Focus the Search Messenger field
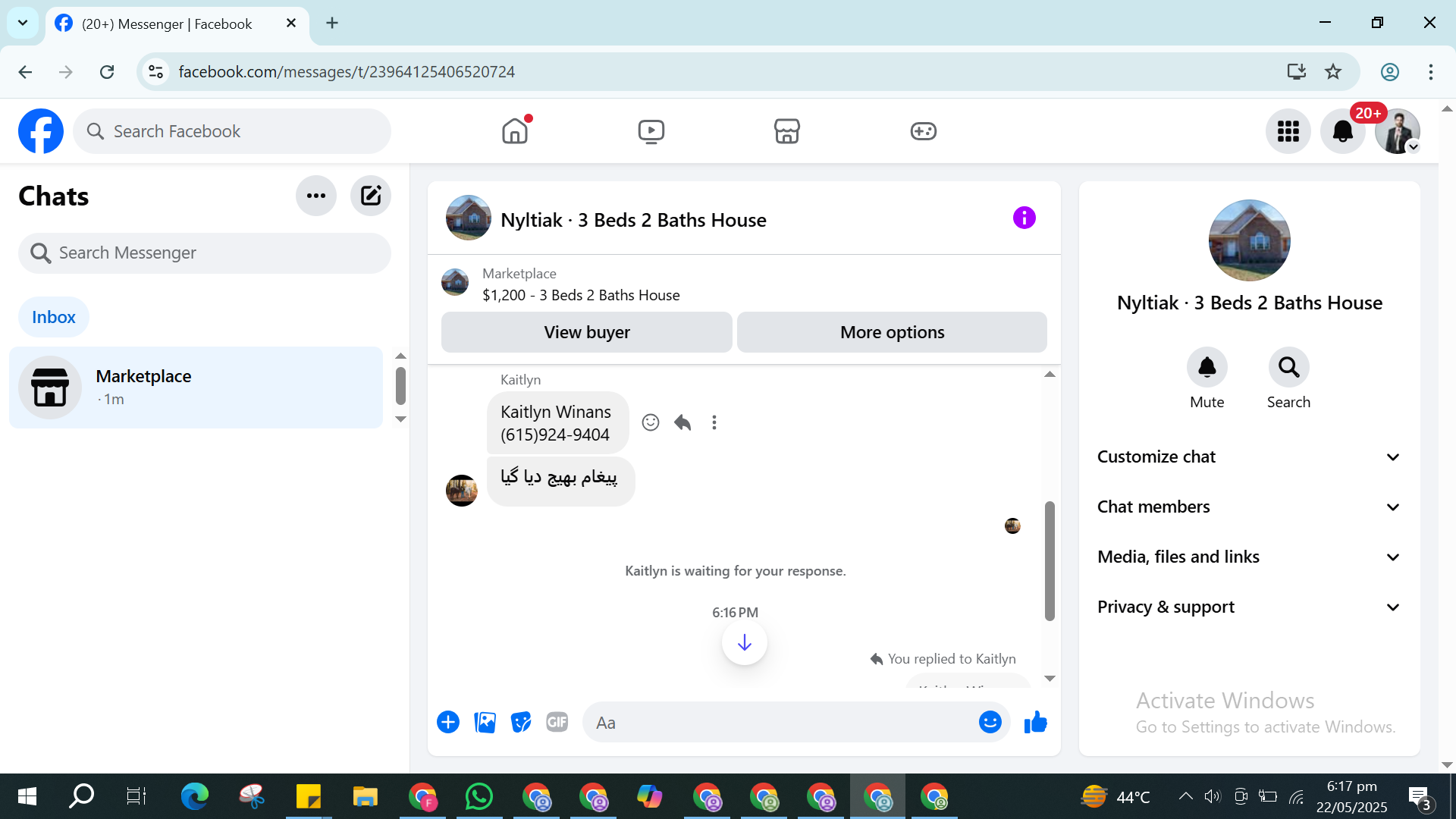Screen dimensions: 1456x819 pyautogui.click(x=205, y=253)
